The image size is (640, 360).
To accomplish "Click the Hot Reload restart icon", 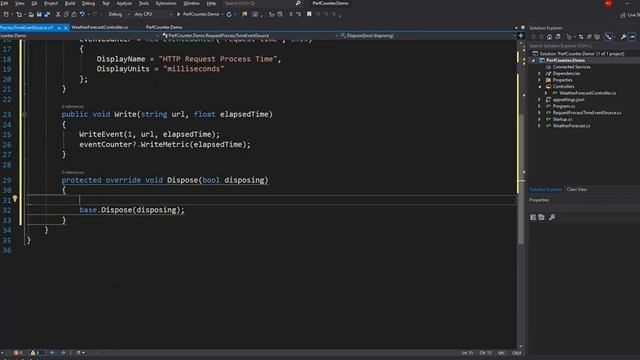I will click(x=229, y=14).
